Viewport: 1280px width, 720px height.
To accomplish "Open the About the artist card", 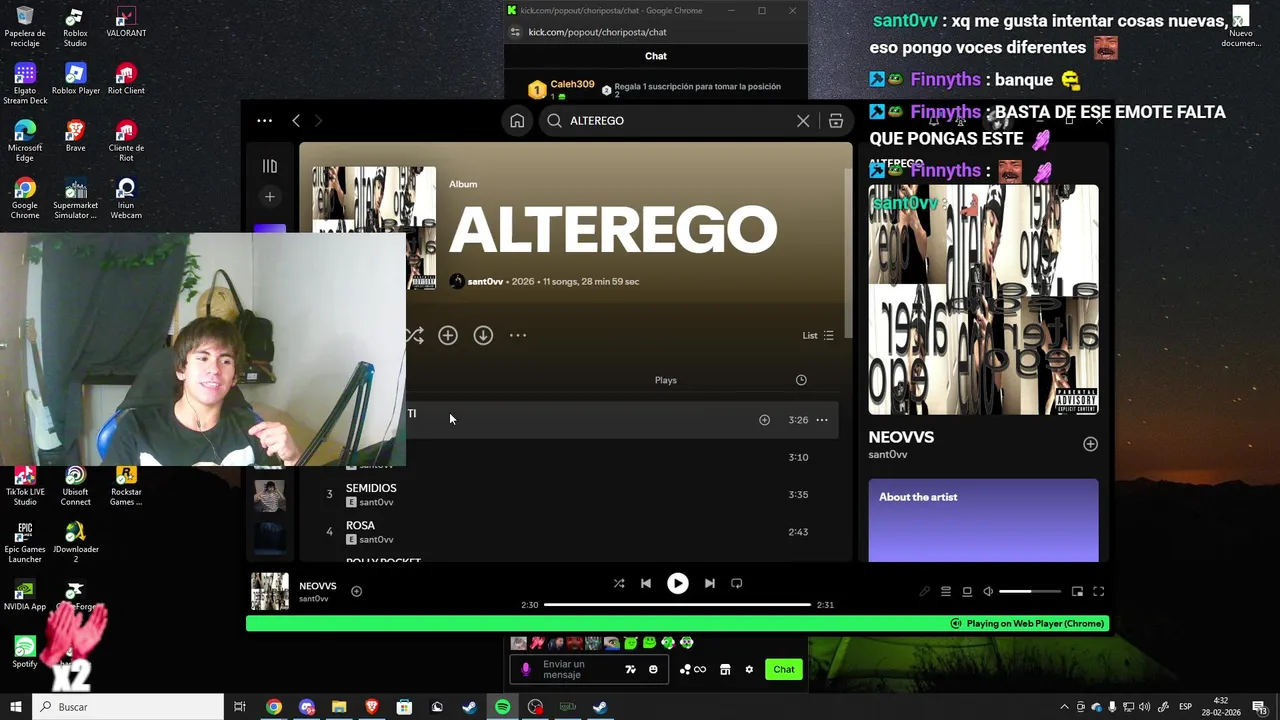I will (x=983, y=521).
